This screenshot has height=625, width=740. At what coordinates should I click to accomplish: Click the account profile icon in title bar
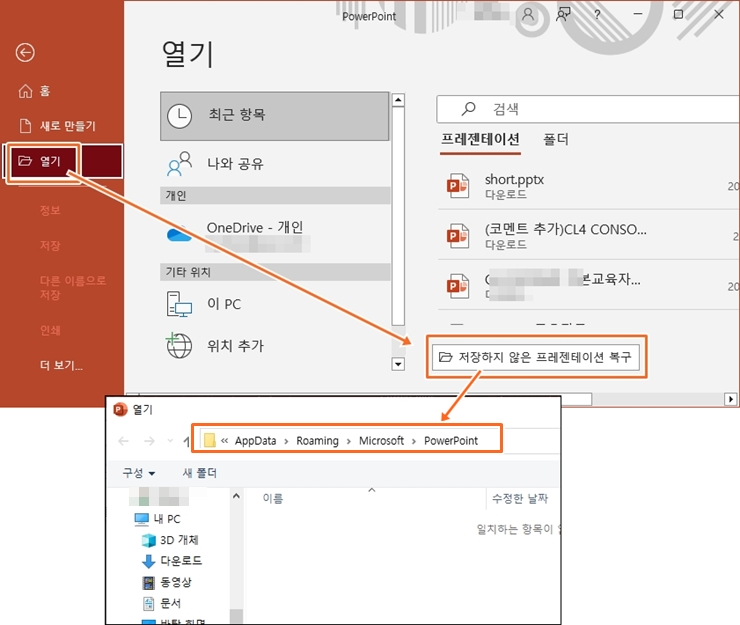[528, 15]
